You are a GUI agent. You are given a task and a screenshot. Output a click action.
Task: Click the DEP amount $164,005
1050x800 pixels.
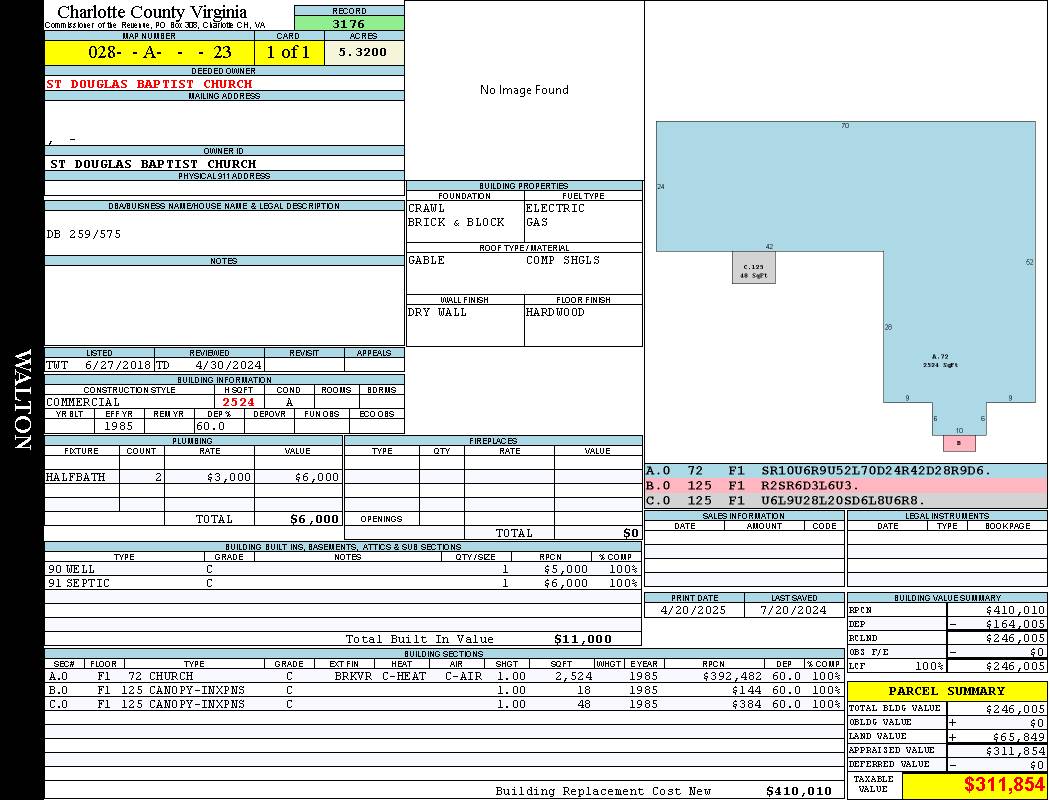pyautogui.click(x=1015, y=625)
